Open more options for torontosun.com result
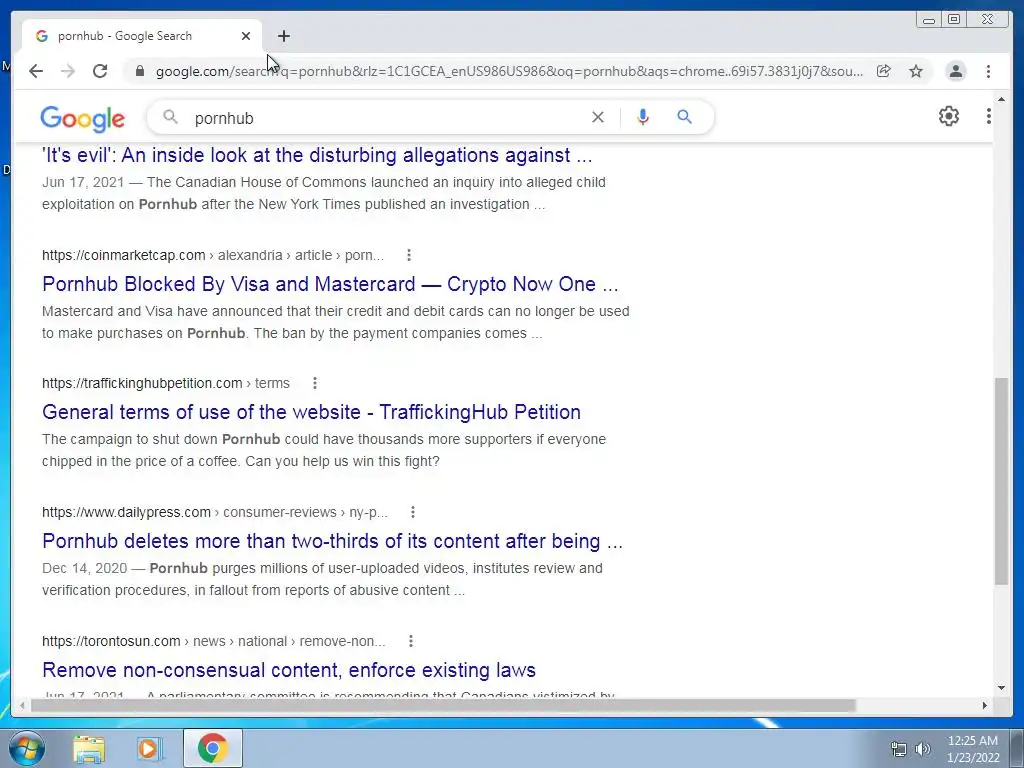The width and height of the screenshot is (1024, 768). click(x=411, y=641)
